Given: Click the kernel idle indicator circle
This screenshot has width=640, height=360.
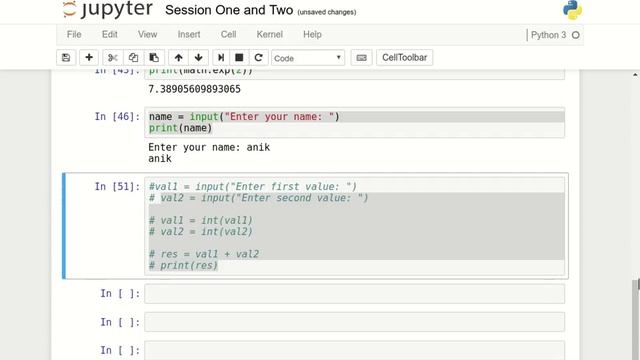Looking at the screenshot, I should [576, 35].
